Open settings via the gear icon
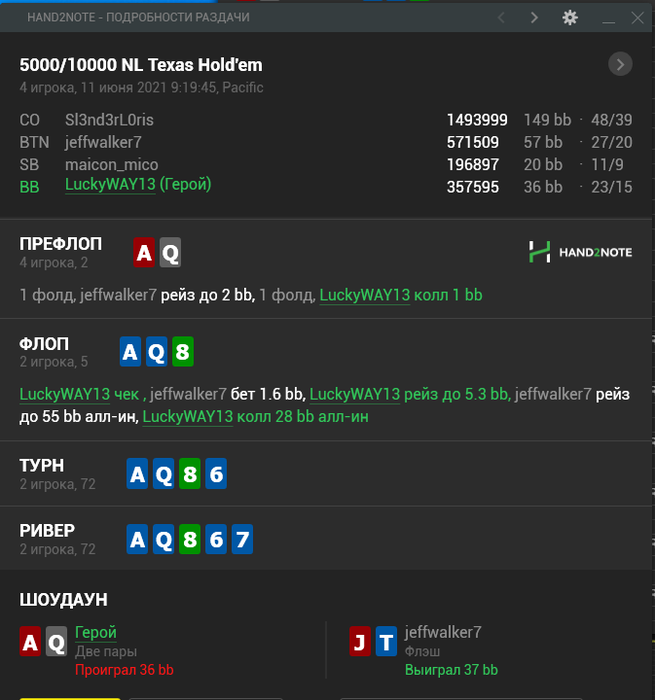 (x=570, y=17)
